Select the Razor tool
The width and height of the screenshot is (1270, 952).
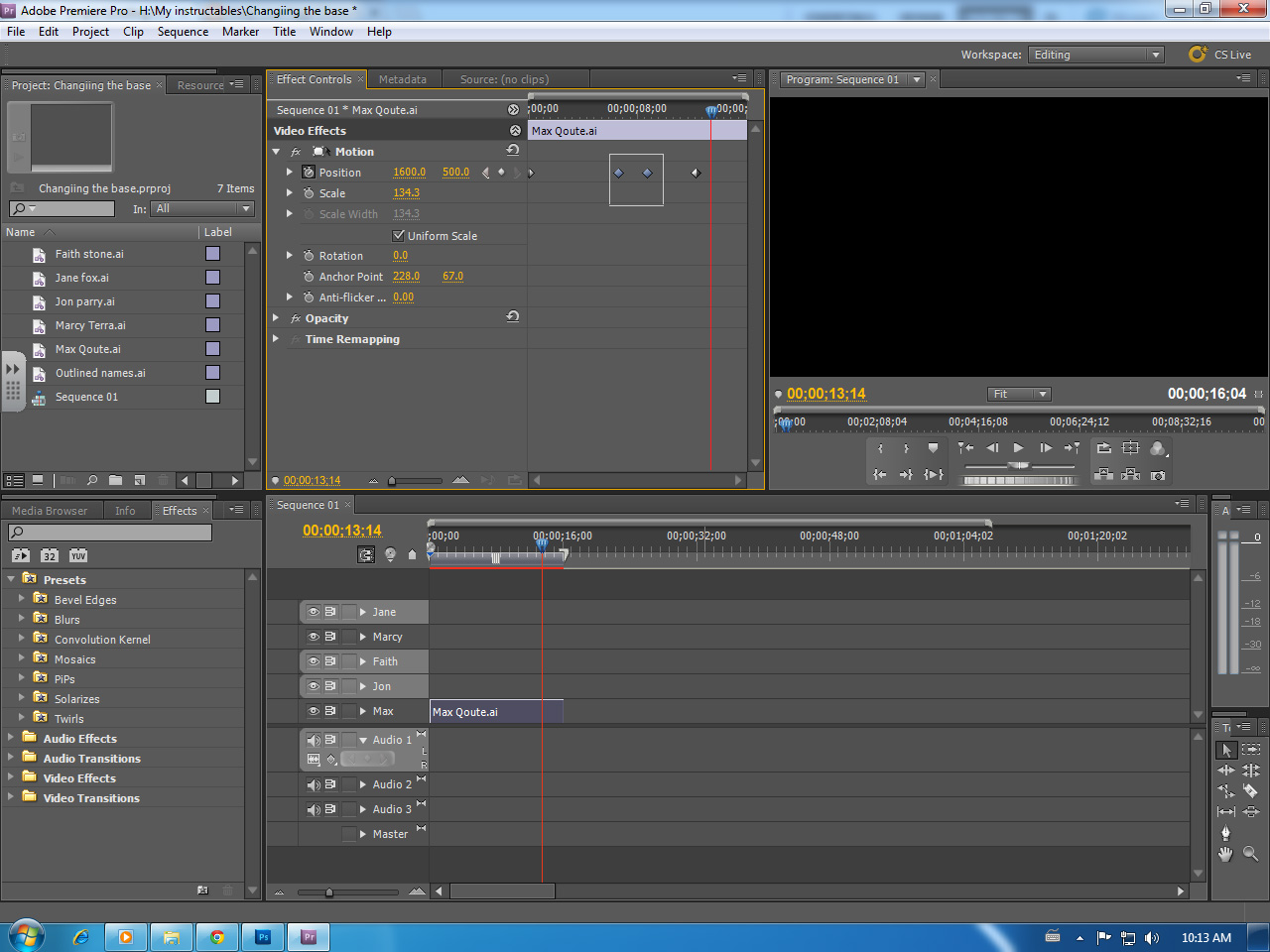tap(1251, 791)
